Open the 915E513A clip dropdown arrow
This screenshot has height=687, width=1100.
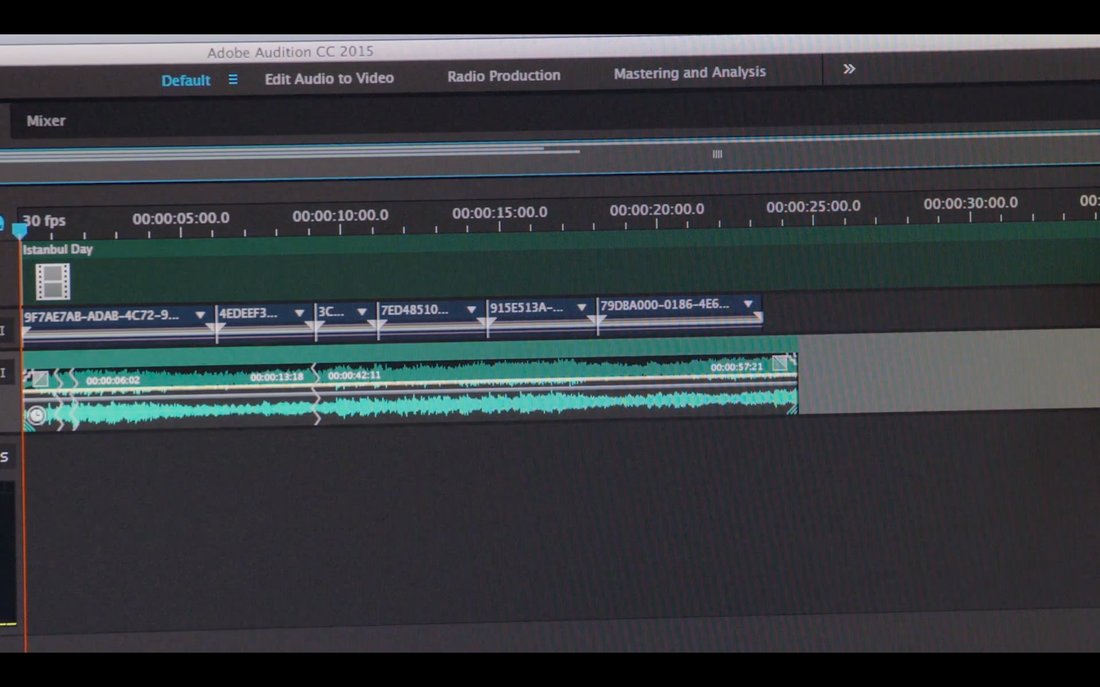point(582,307)
